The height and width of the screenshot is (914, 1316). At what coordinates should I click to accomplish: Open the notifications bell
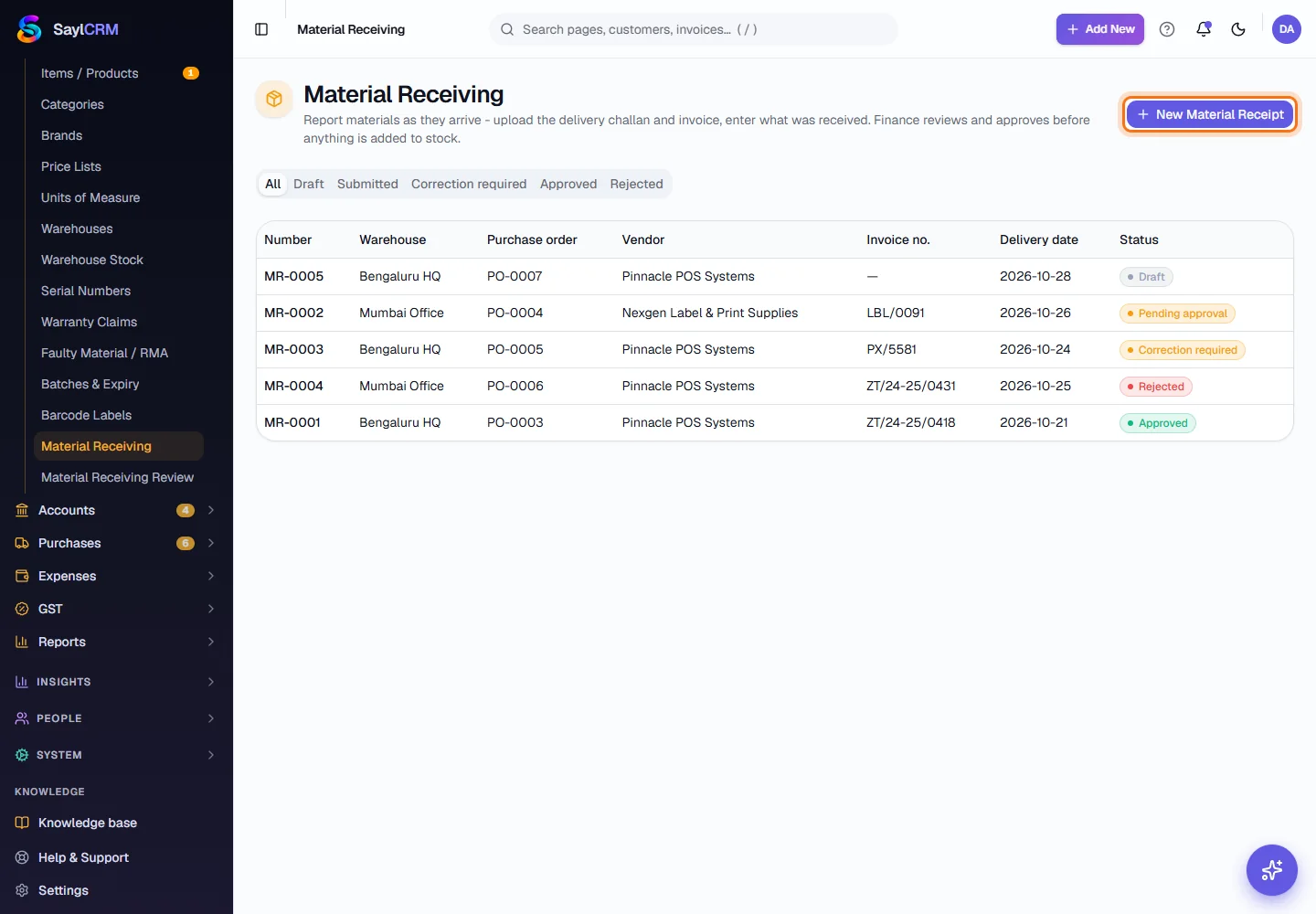(1204, 29)
